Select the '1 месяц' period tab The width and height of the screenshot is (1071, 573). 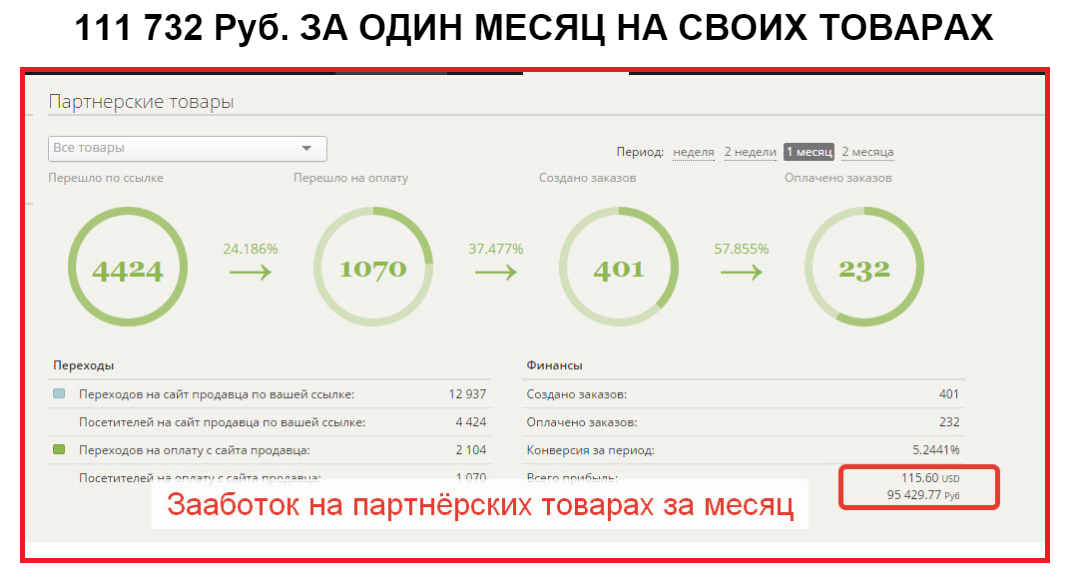809,152
